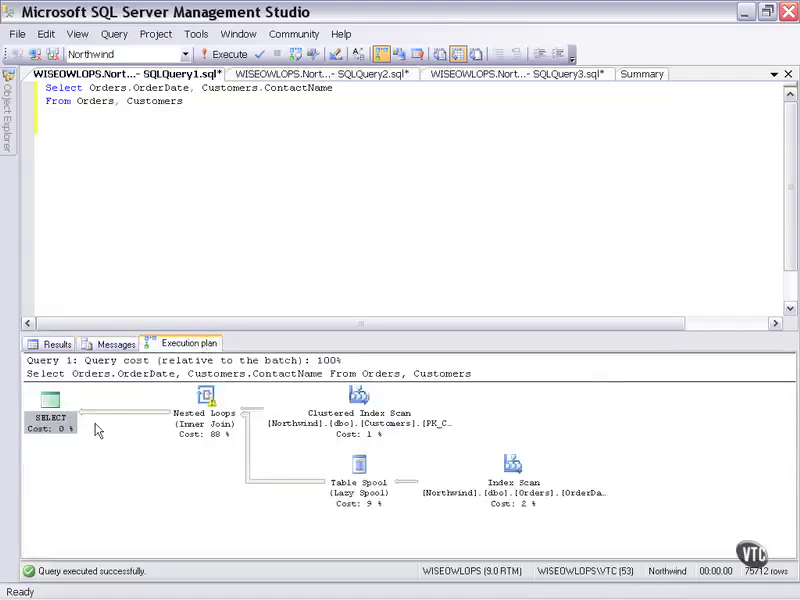Open the Window menu
Screen dimensions: 800x600
pos(238,34)
